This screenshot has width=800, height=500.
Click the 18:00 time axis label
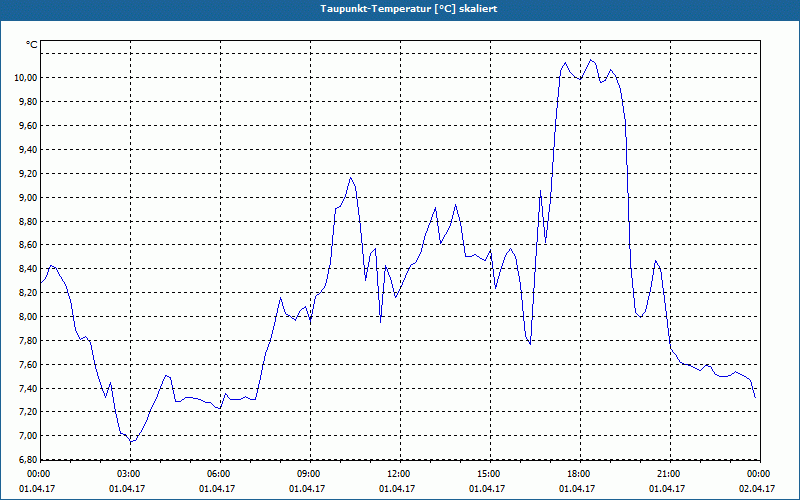[579, 474]
